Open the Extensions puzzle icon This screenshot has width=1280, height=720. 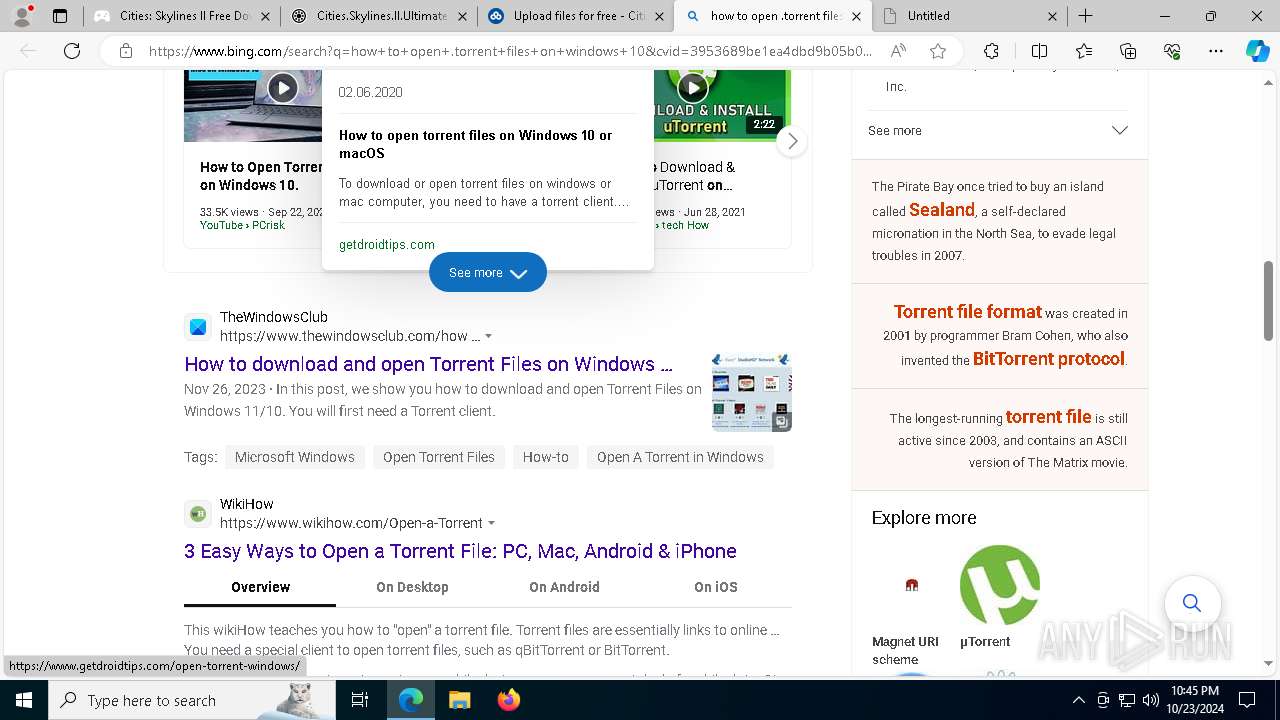(991, 51)
